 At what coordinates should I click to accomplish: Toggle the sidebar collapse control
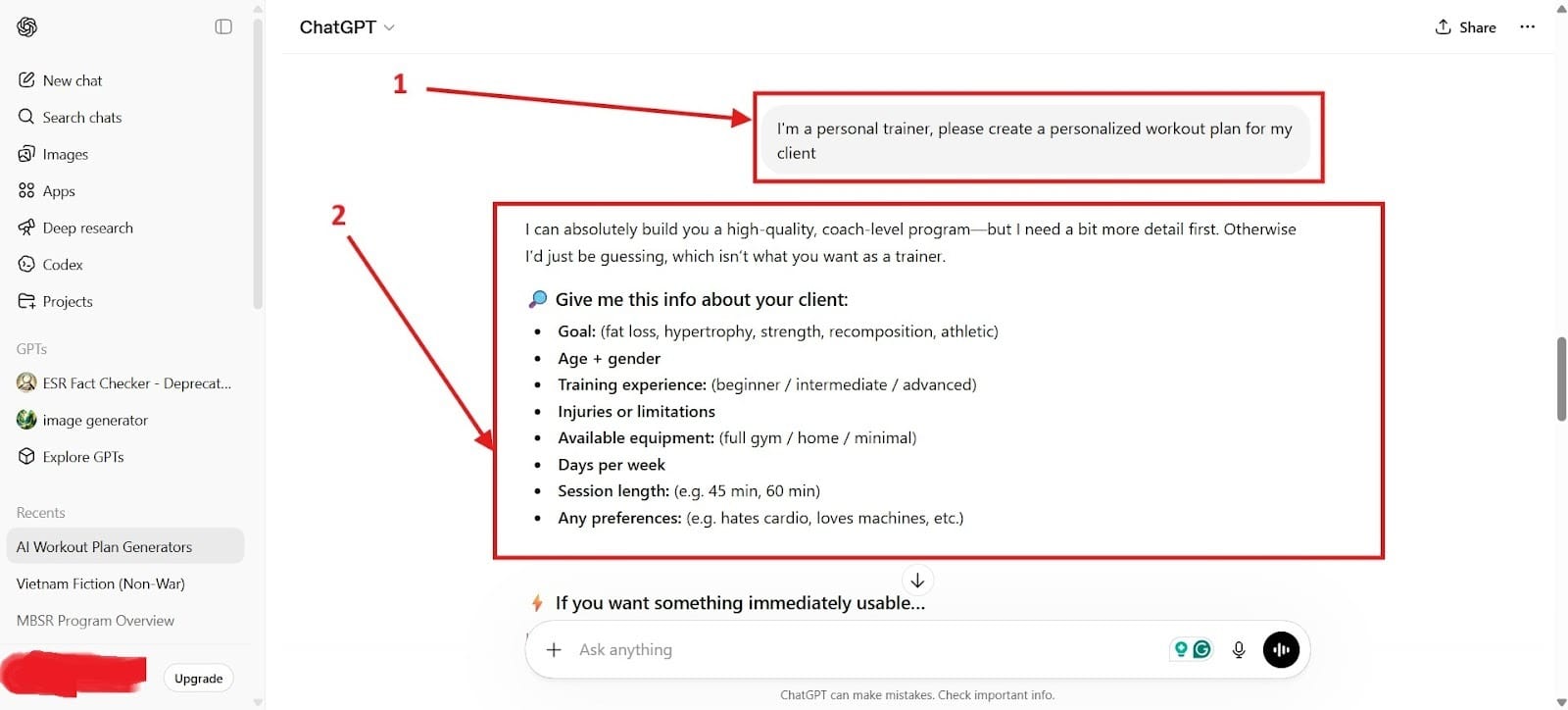(223, 26)
